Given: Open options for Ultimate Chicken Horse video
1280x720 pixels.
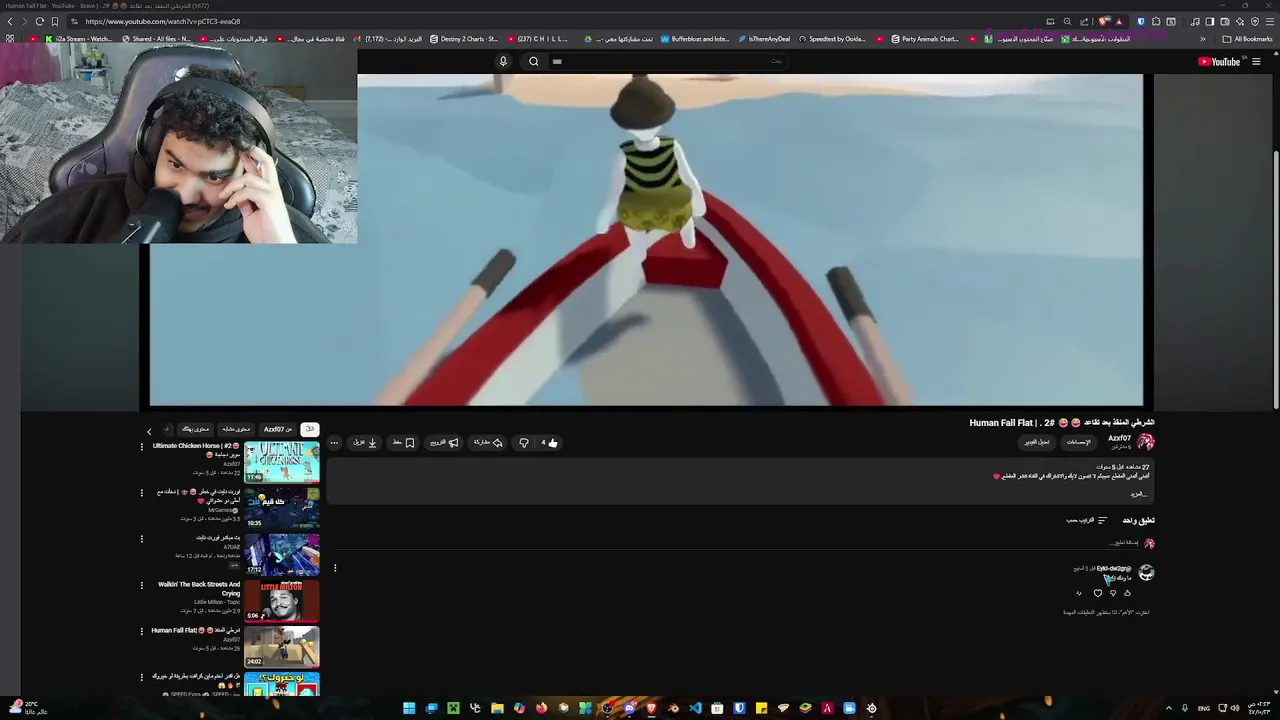Looking at the screenshot, I should (x=141, y=446).
